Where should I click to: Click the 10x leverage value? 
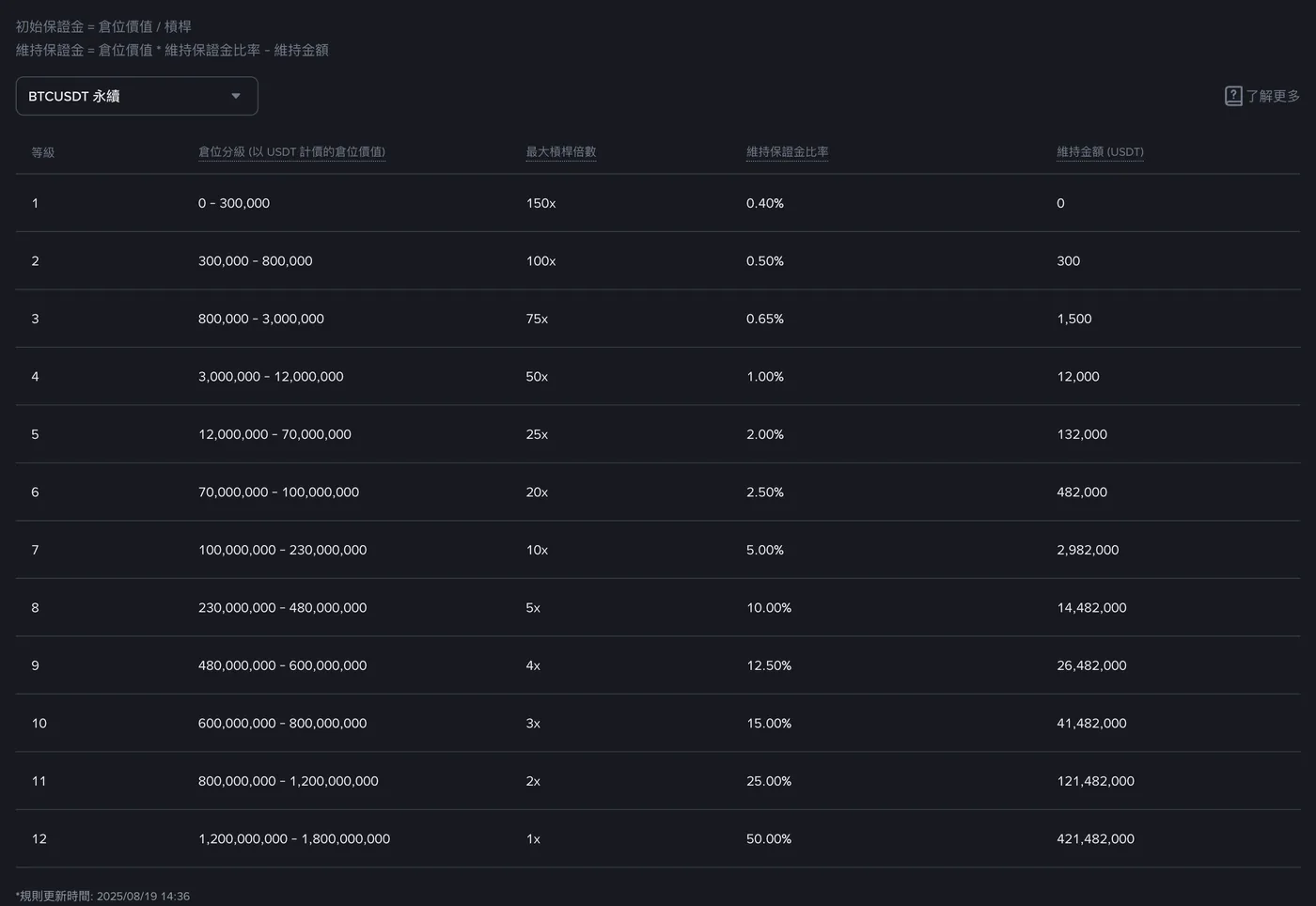(x=537, y=550)
